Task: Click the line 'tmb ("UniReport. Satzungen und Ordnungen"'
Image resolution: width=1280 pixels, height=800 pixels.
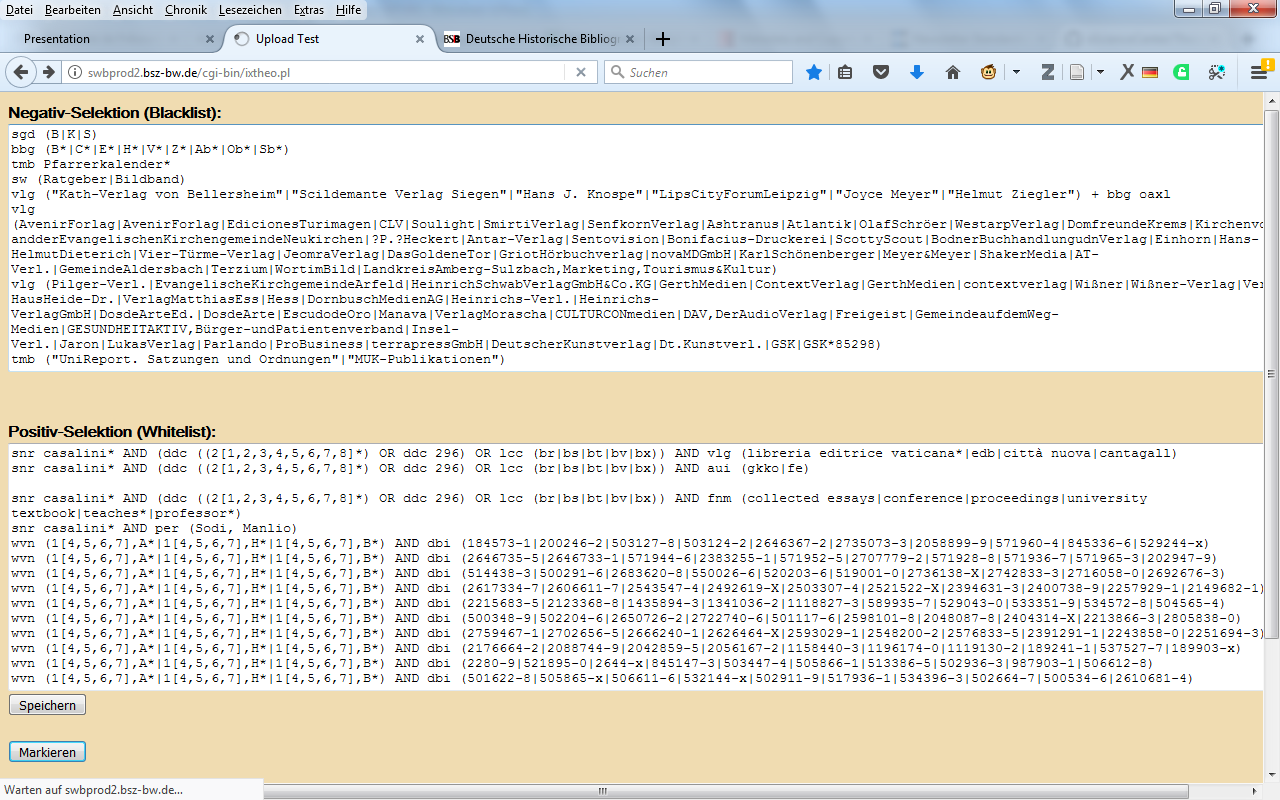Action: coord(258,359)
